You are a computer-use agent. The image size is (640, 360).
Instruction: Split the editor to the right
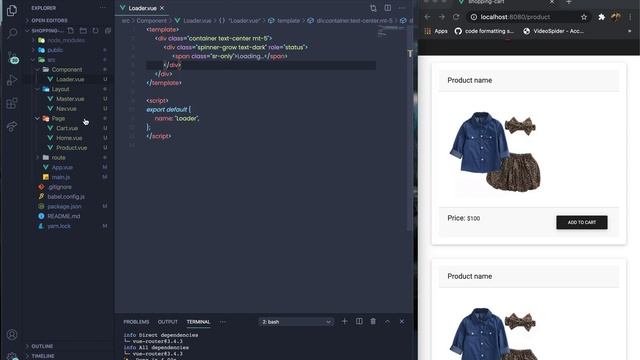[387, 8]
